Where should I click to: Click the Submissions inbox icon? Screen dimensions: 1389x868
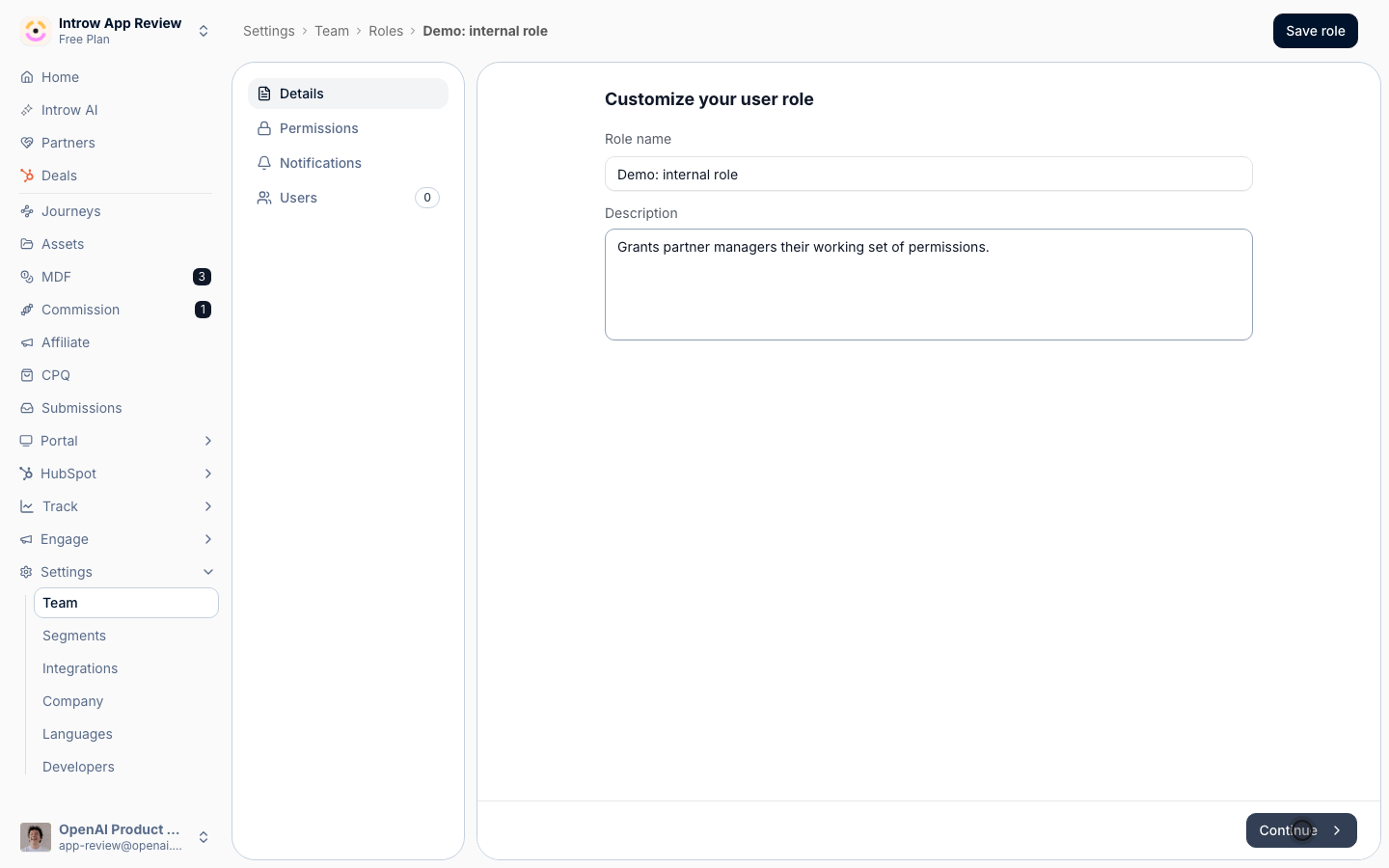click(x=27, y=408)
